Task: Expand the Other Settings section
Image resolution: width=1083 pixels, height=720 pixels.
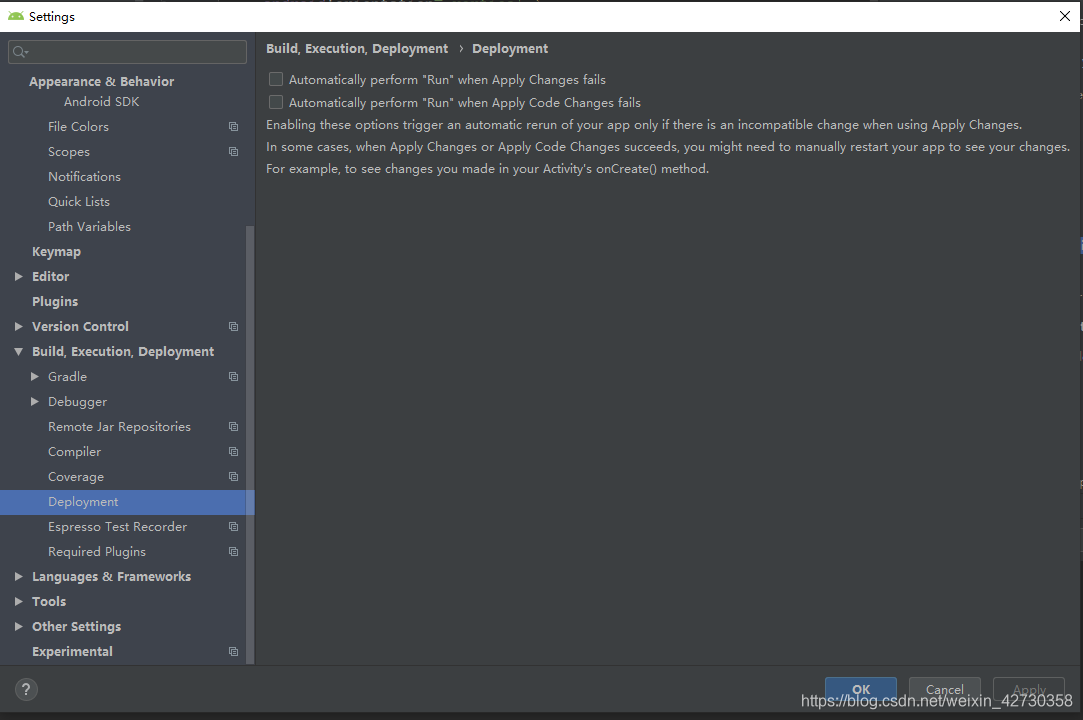Action: pyautogui.click(x=19, y=627)
